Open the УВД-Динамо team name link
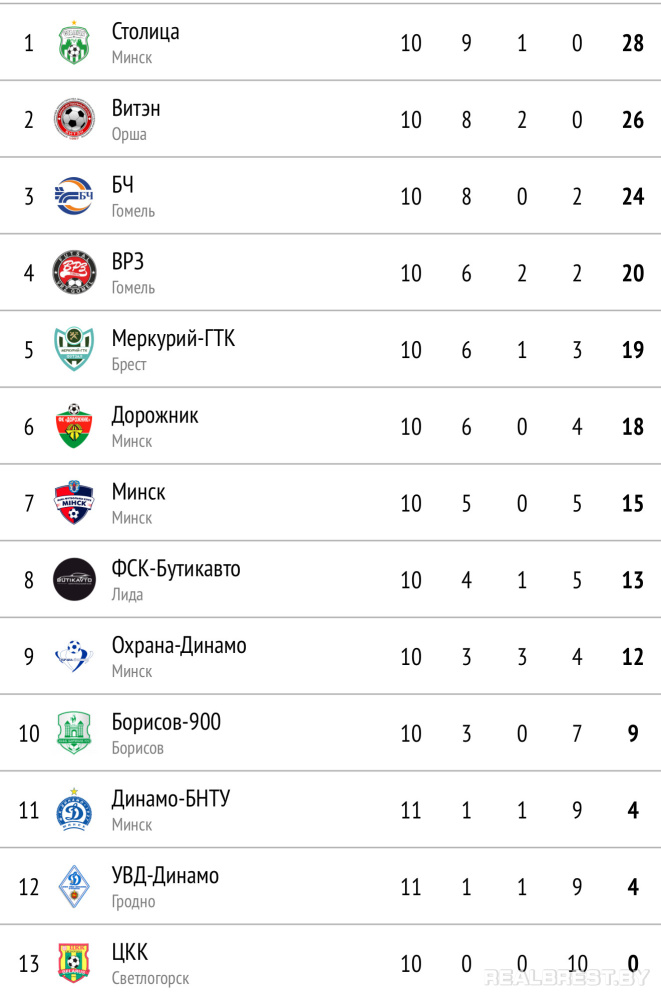 pos(165,876)
